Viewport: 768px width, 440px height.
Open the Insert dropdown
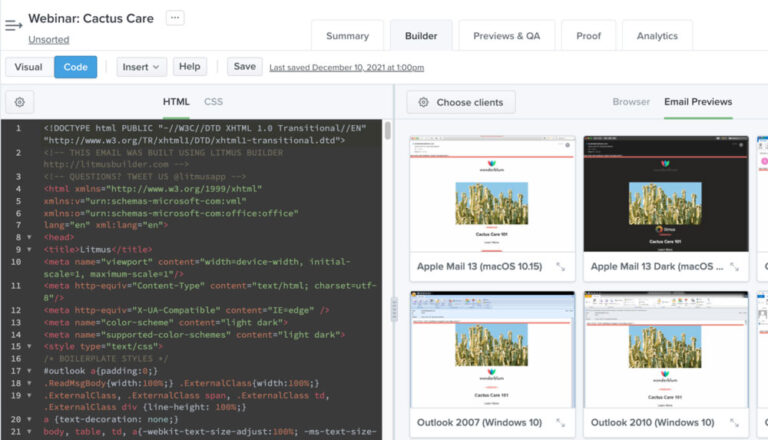click(x=141, y=67)
